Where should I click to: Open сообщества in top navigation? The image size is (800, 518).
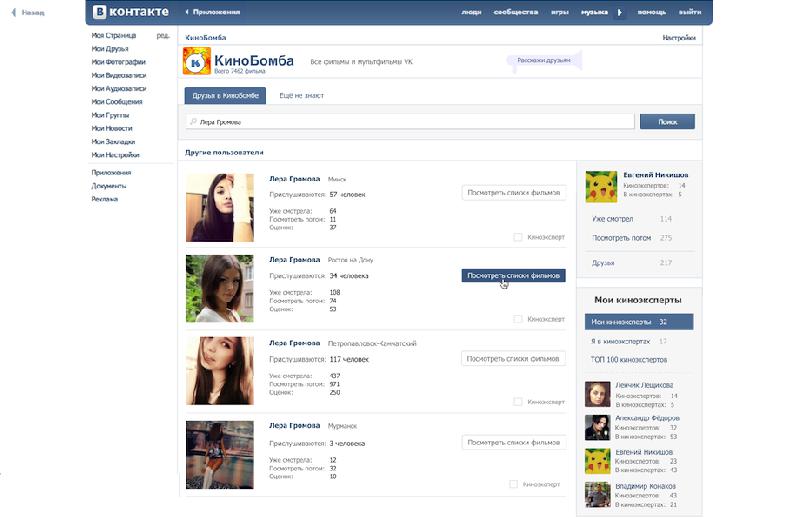tap(516, 12)
